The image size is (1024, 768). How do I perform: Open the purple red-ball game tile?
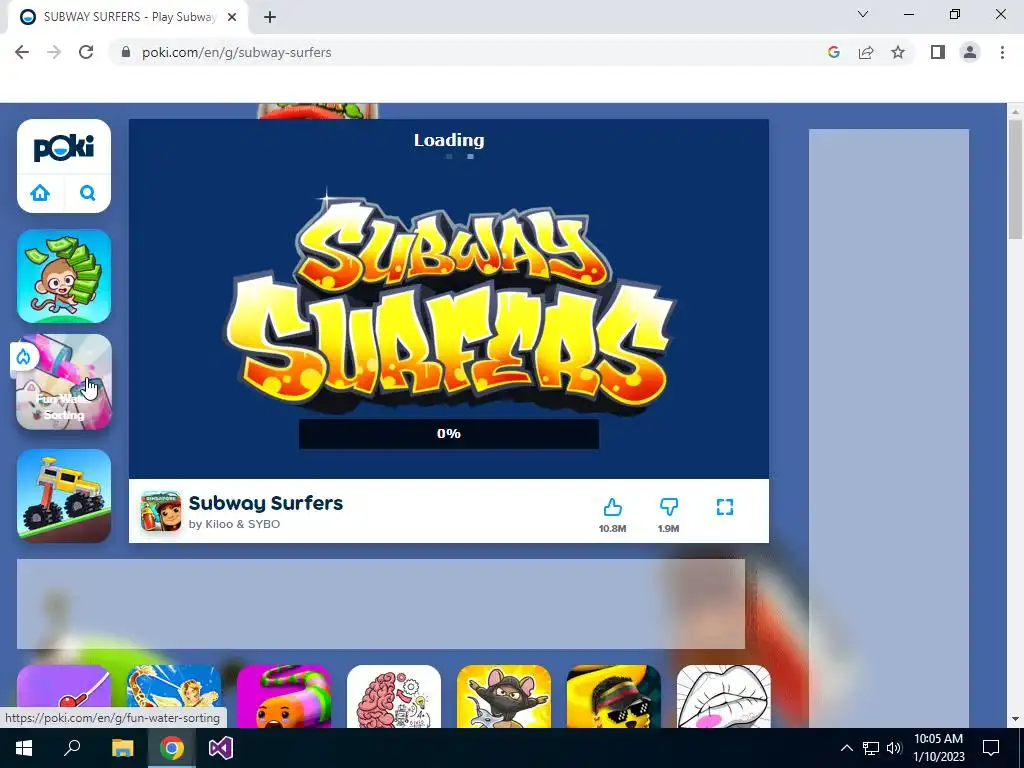click(x=64, y=696)
